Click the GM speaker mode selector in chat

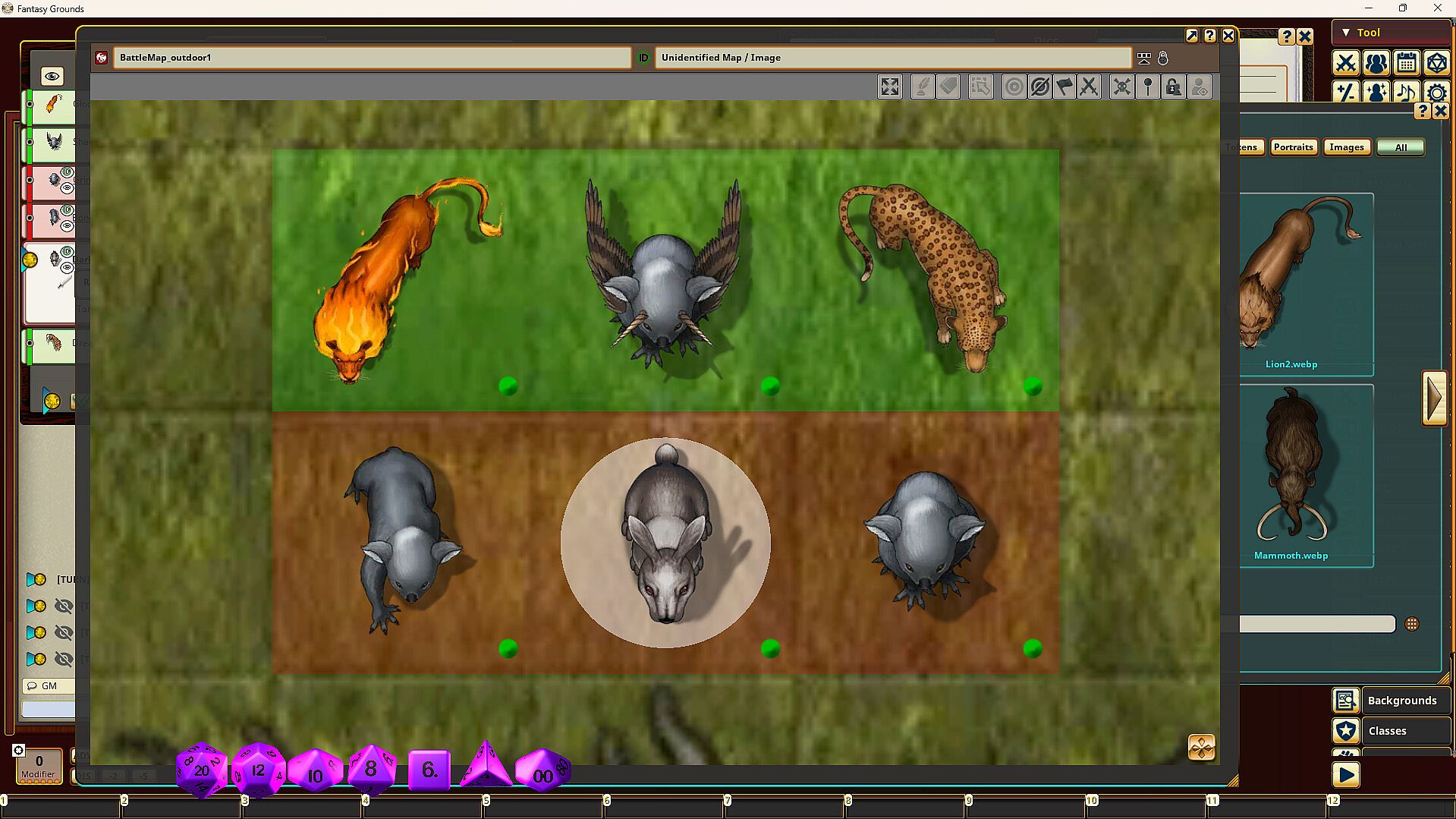[49, 686]
